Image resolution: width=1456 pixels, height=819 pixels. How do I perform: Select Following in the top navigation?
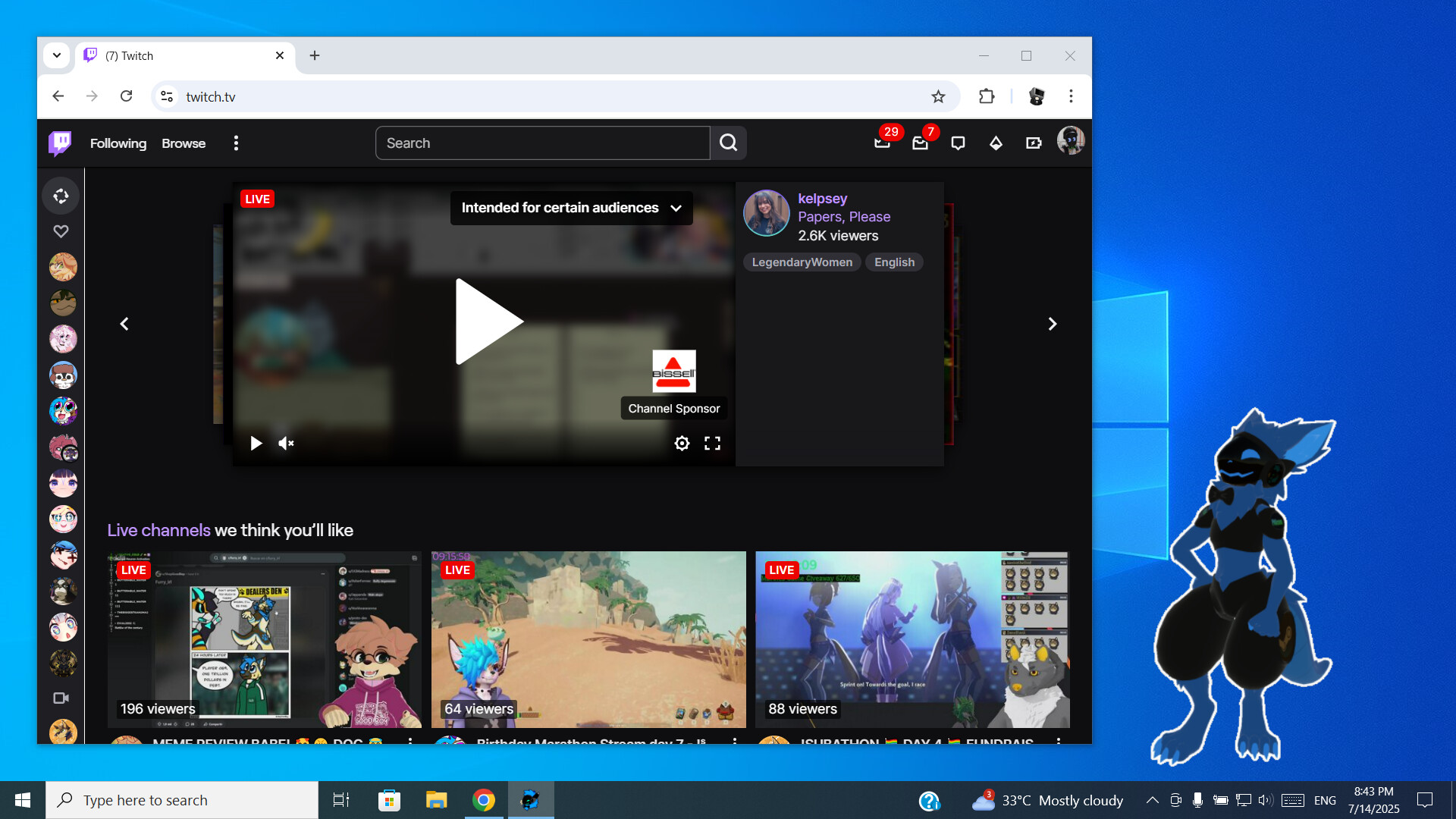(118, 143)
